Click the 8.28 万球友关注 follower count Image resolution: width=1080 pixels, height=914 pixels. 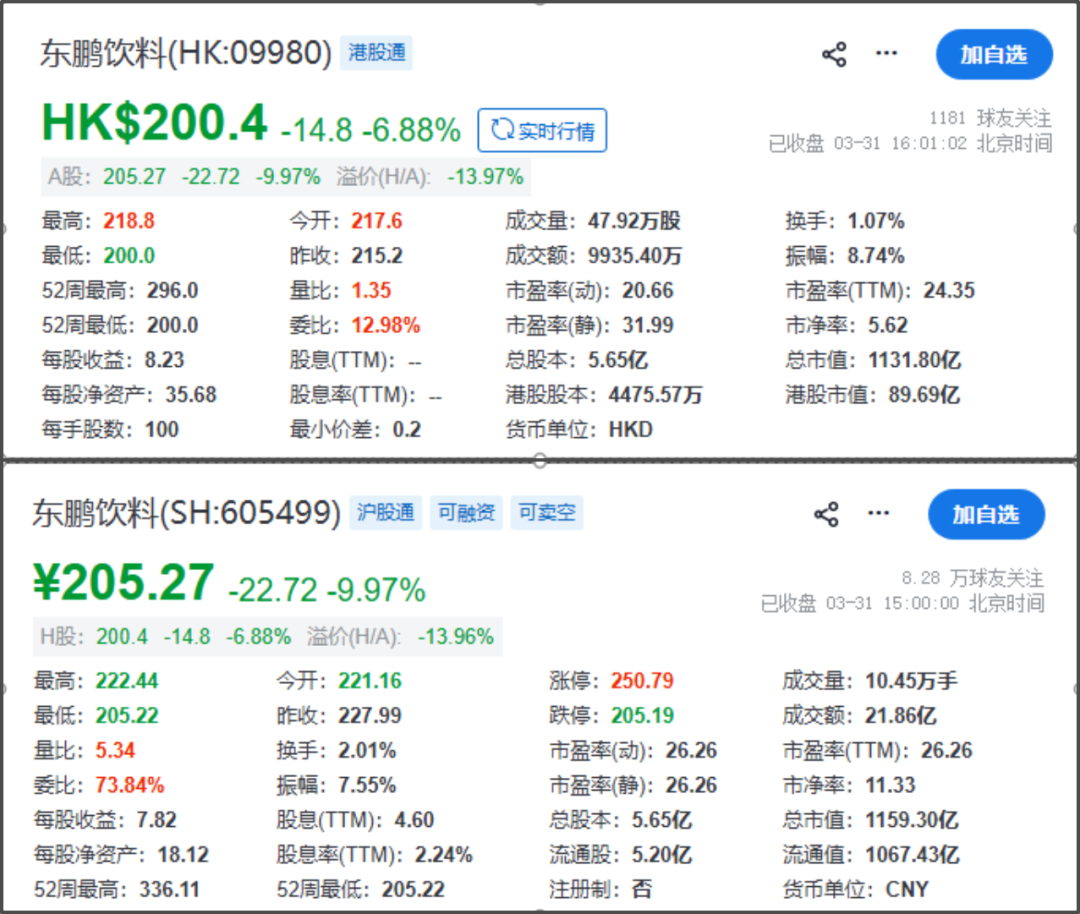[972, 578]
